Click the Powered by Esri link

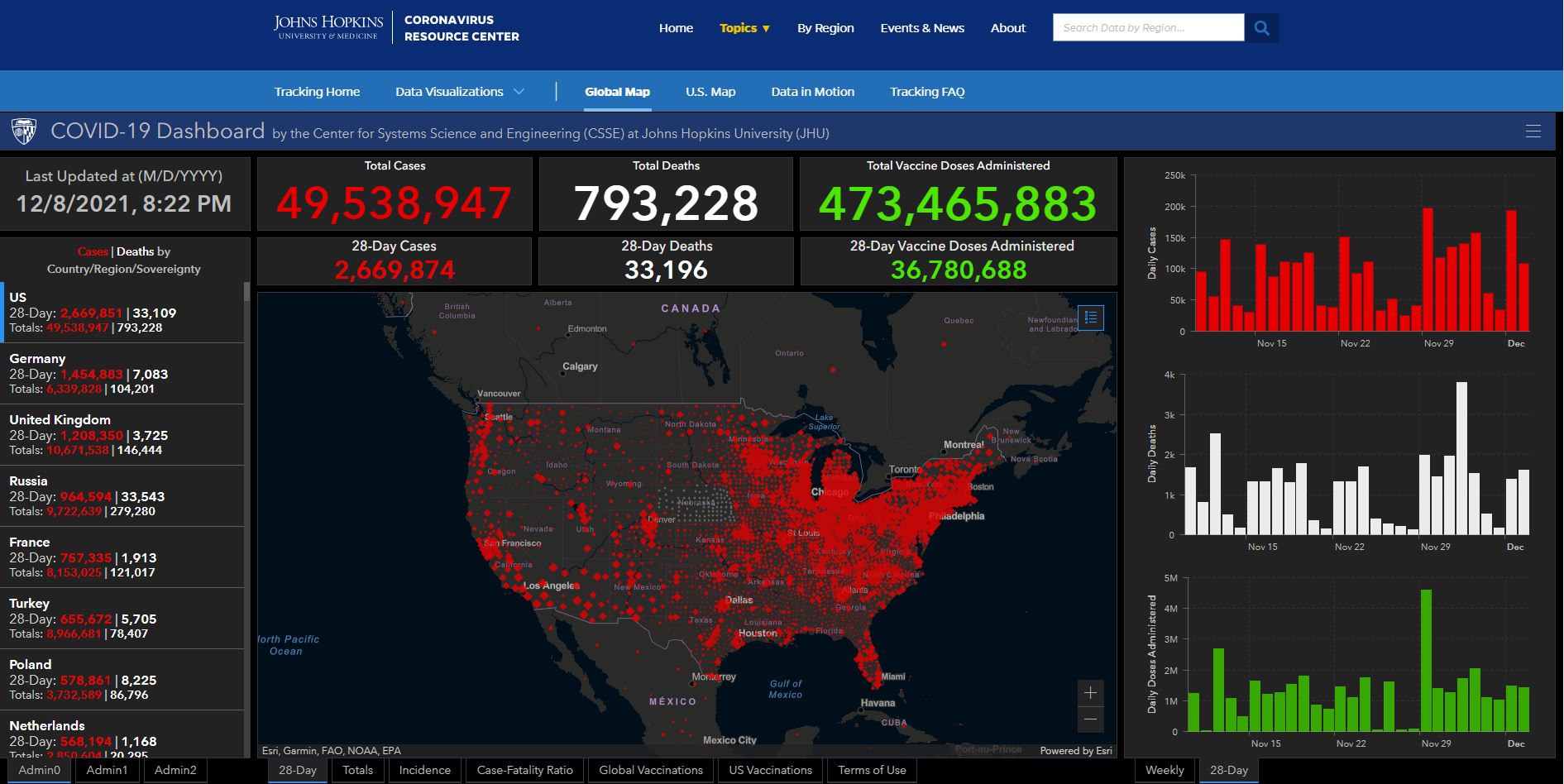click(x=1076, y=751)
